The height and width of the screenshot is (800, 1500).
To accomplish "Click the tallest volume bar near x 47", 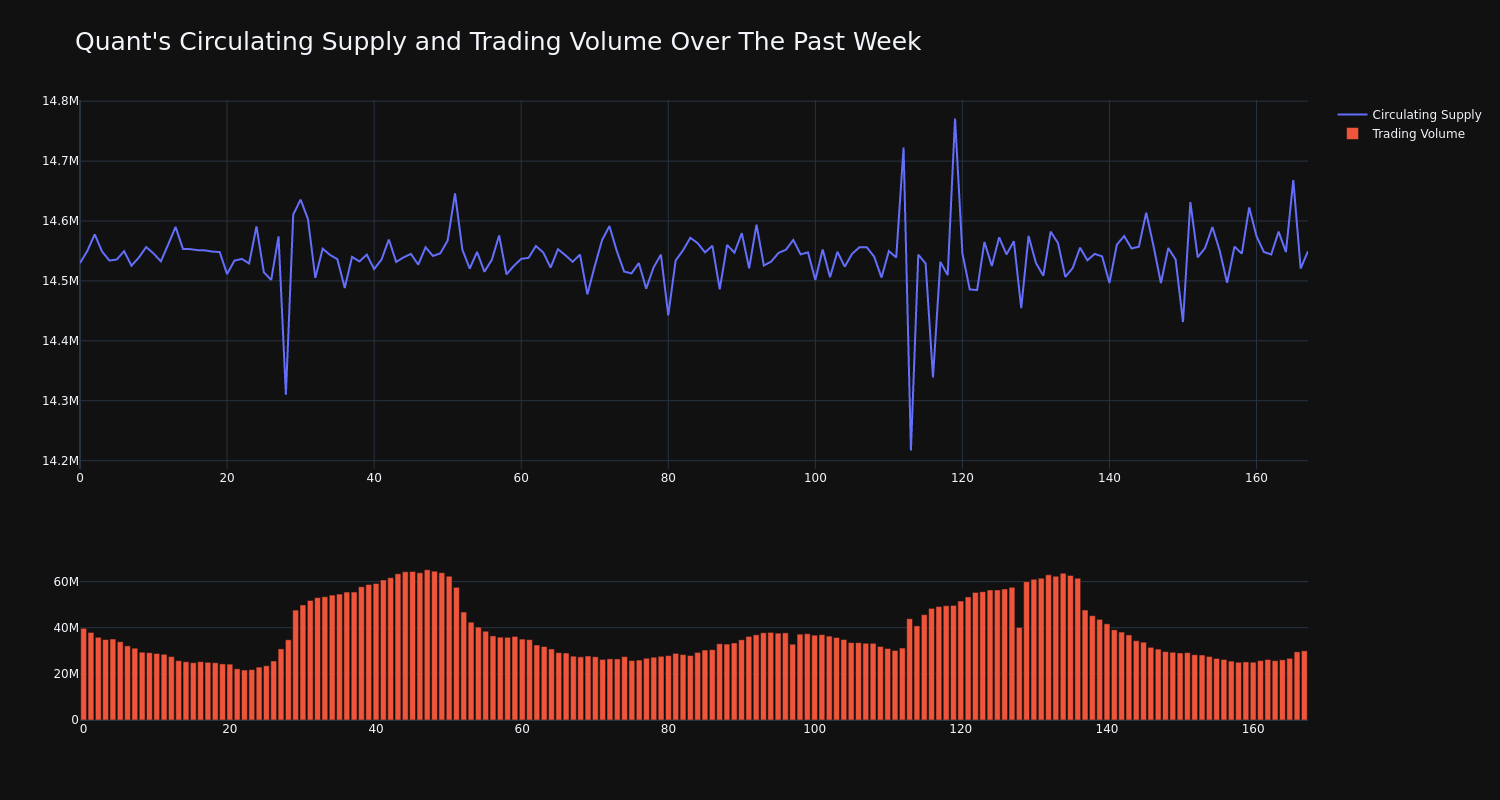I will [x=427, y=645].
